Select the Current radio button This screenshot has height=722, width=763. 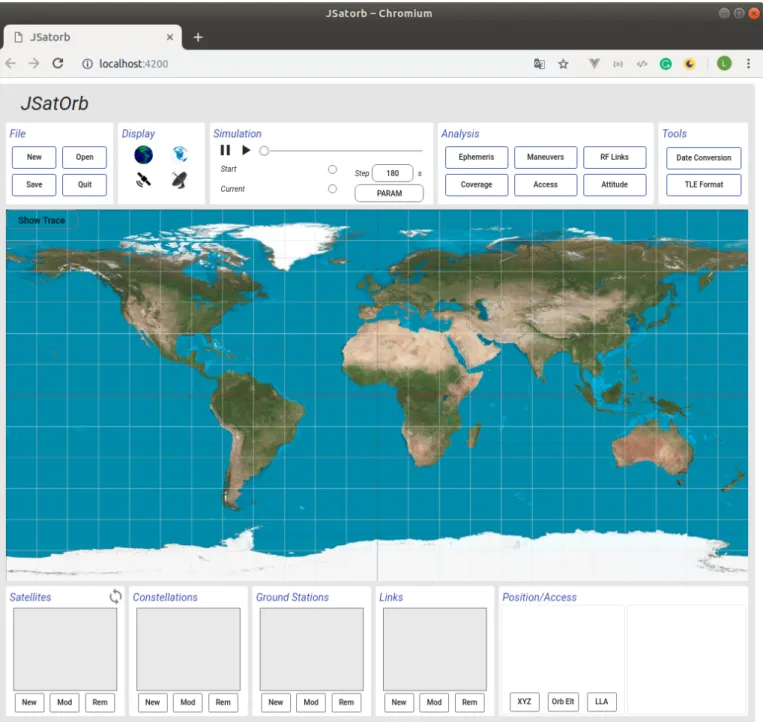(x=332, y=189)
